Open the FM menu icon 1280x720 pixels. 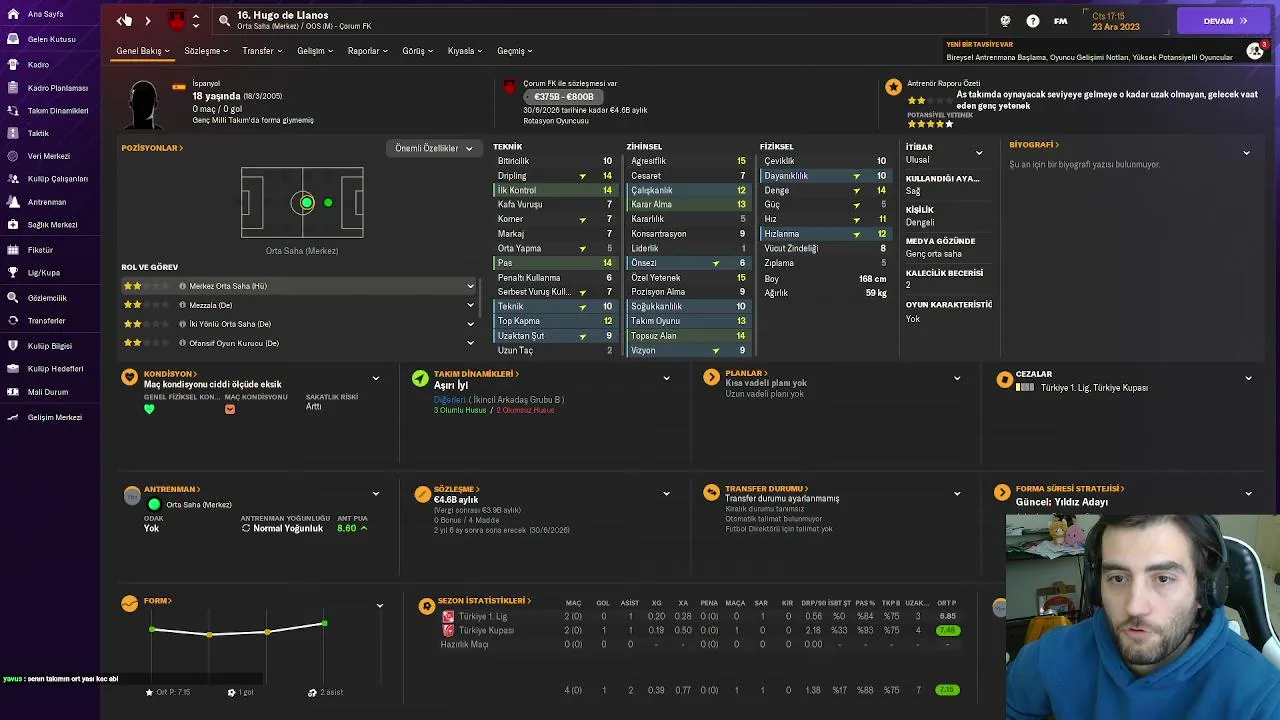tap(1060, 21)
